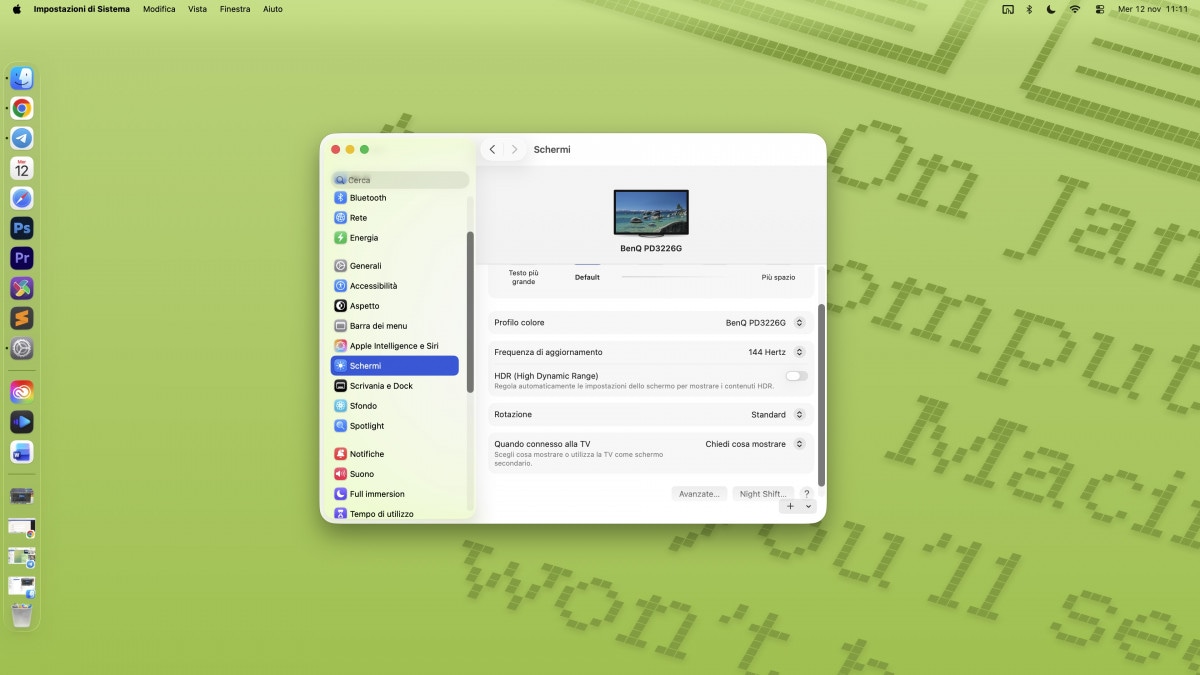Open Scrivania e Dock settings
The image size is (1200, 675).
[381, 386]
